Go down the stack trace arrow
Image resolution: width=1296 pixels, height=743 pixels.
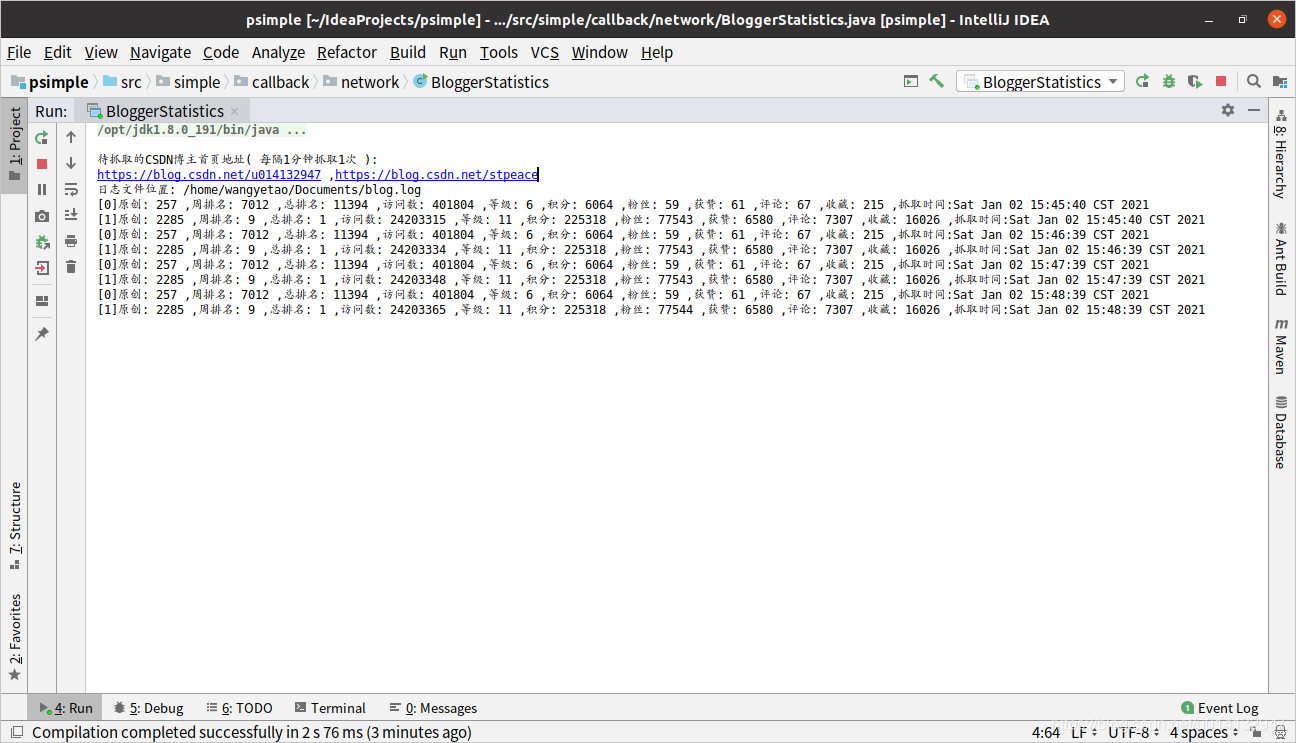pos(71,163)
